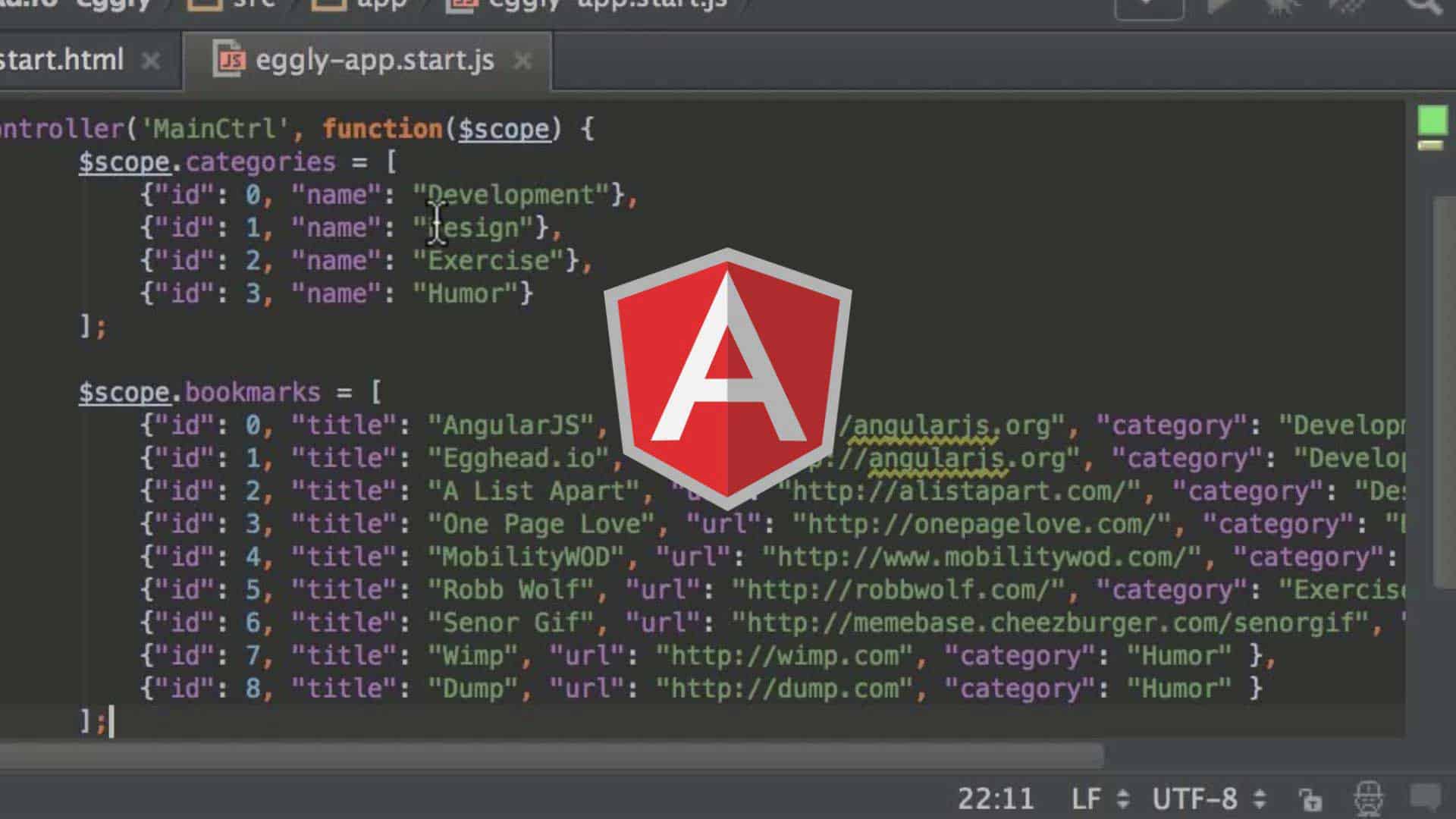The image size is (1456, 819).
Task: Click the read-only lock icon in status bar
Action: pos(1310,799)
